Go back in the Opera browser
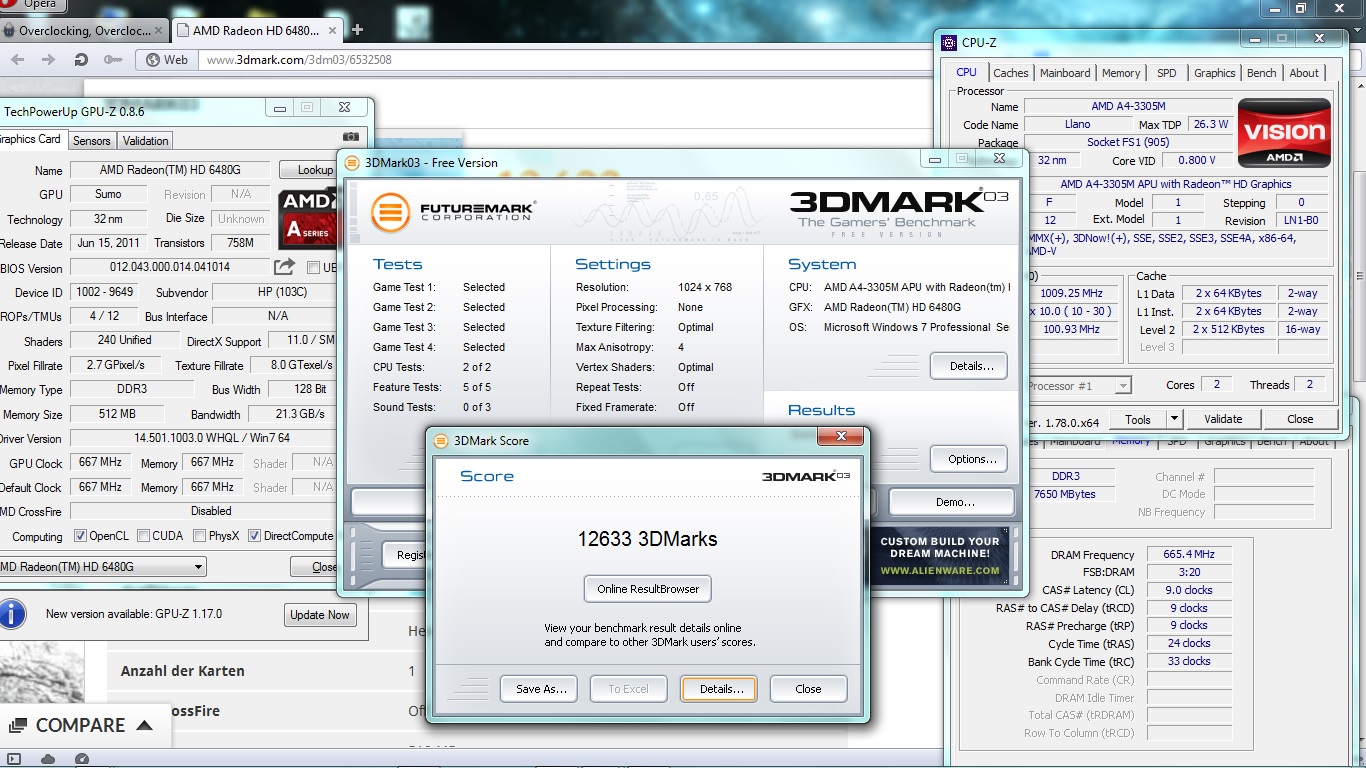This screenshot has width=1366, height=768. coord(17,60)
